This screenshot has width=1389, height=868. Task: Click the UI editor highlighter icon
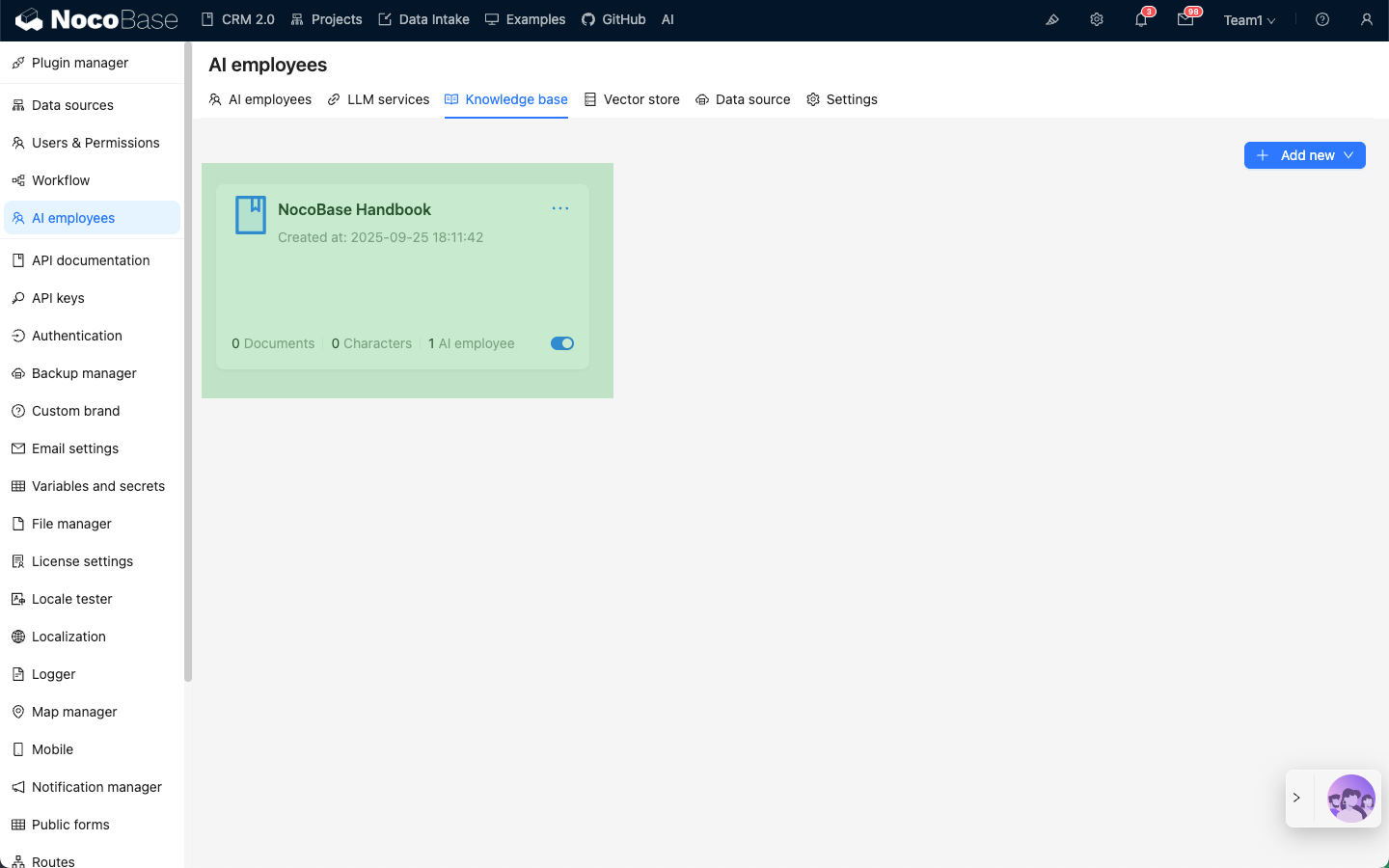pos(1052,19)
